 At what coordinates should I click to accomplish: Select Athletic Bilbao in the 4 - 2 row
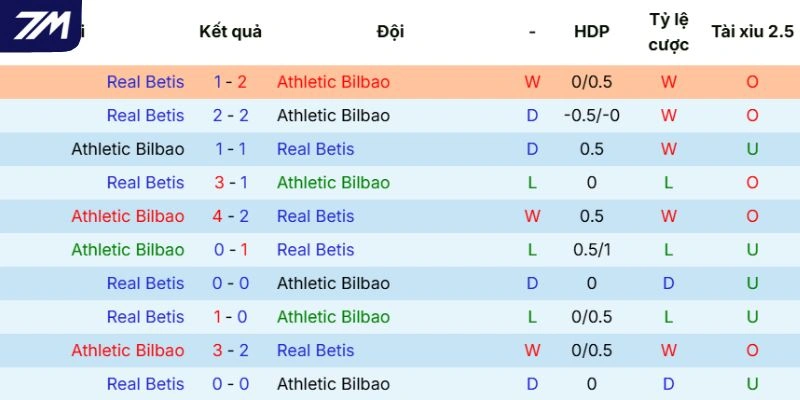tap(128, 216)
